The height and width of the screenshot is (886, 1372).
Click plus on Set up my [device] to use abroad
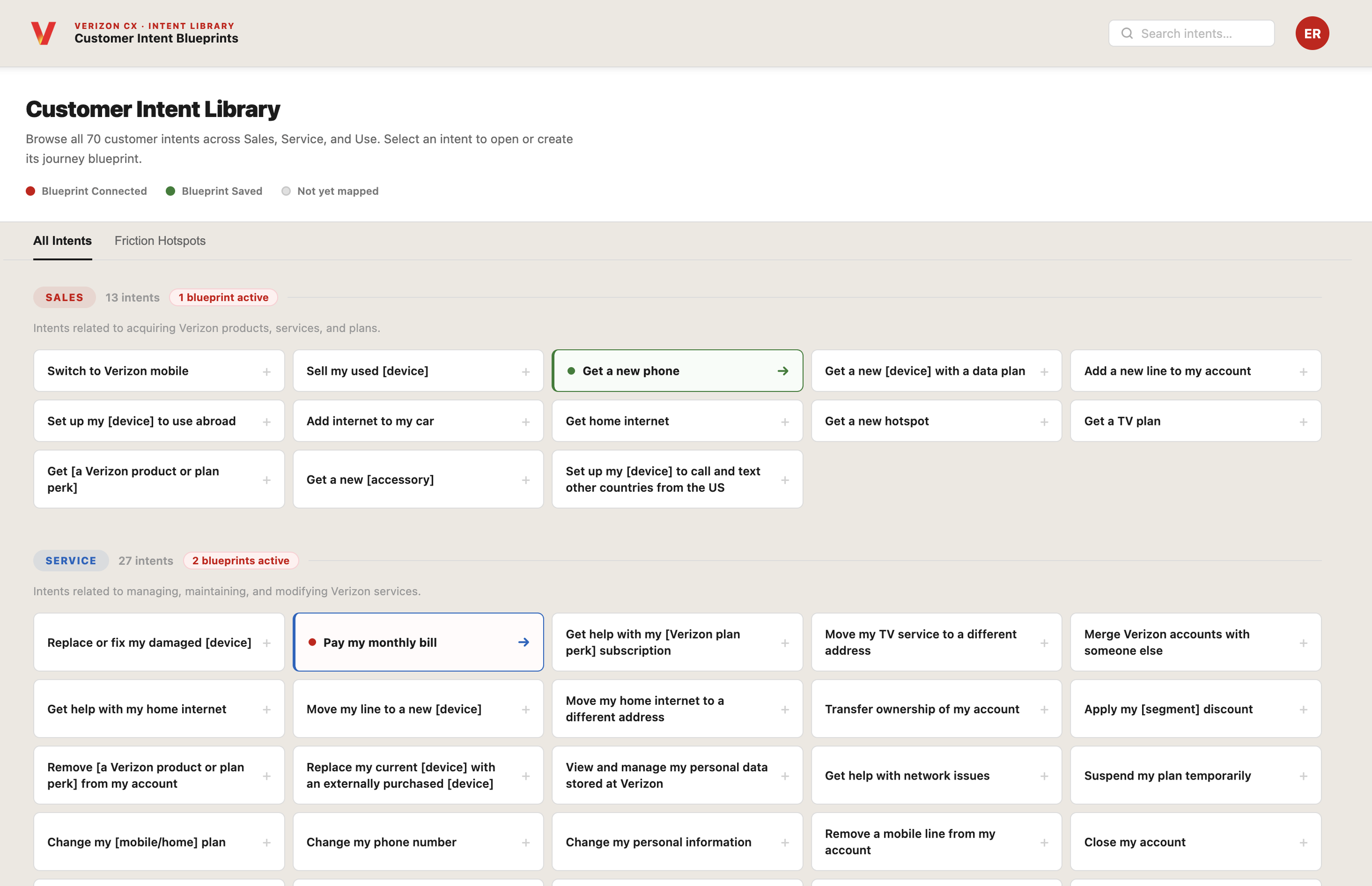click(x=267, y=422)
